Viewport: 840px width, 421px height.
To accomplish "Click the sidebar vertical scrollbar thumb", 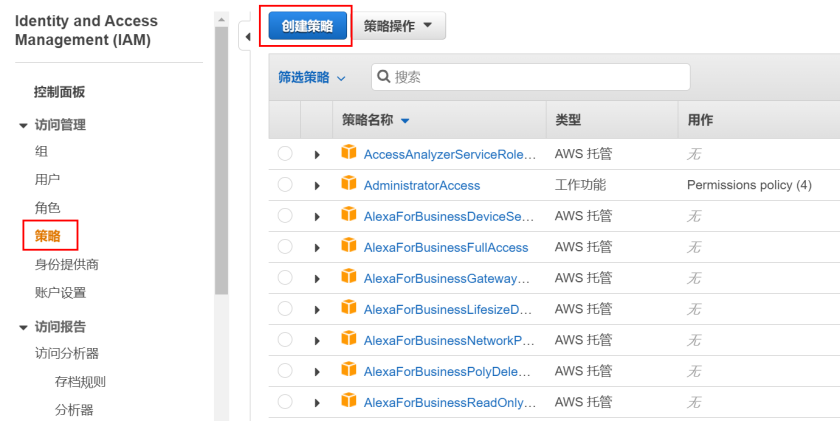I will 221,160.
